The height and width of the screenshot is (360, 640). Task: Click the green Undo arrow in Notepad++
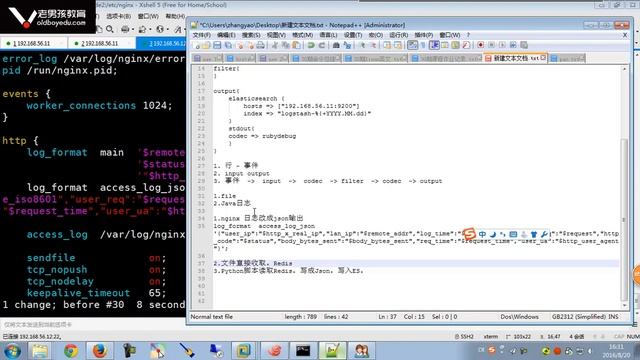tap(311, 45)
